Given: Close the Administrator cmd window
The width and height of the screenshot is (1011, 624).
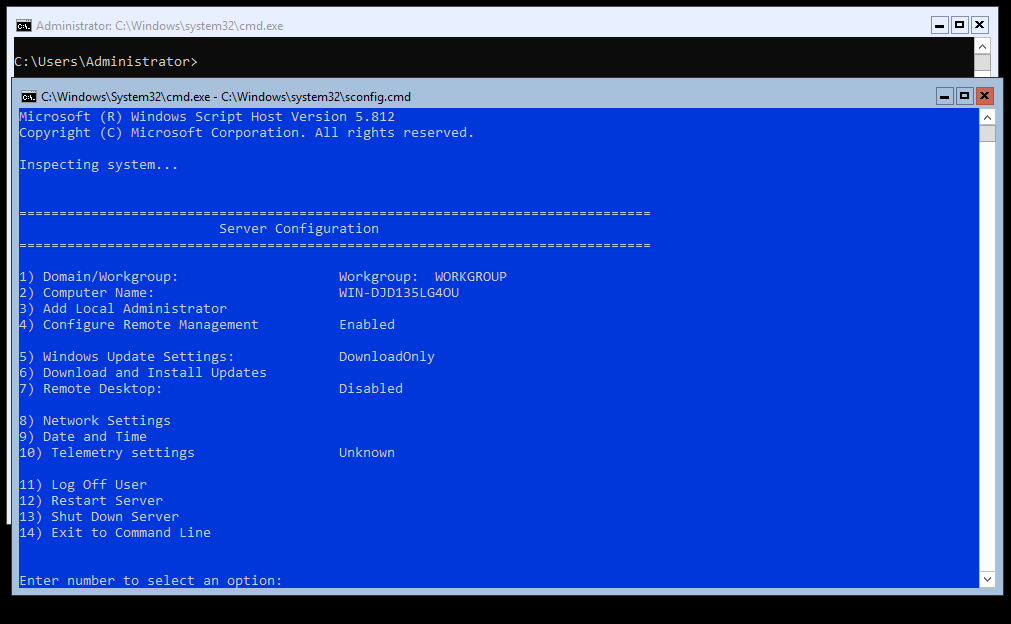Looking at the screenshot, I should point(979,25).
